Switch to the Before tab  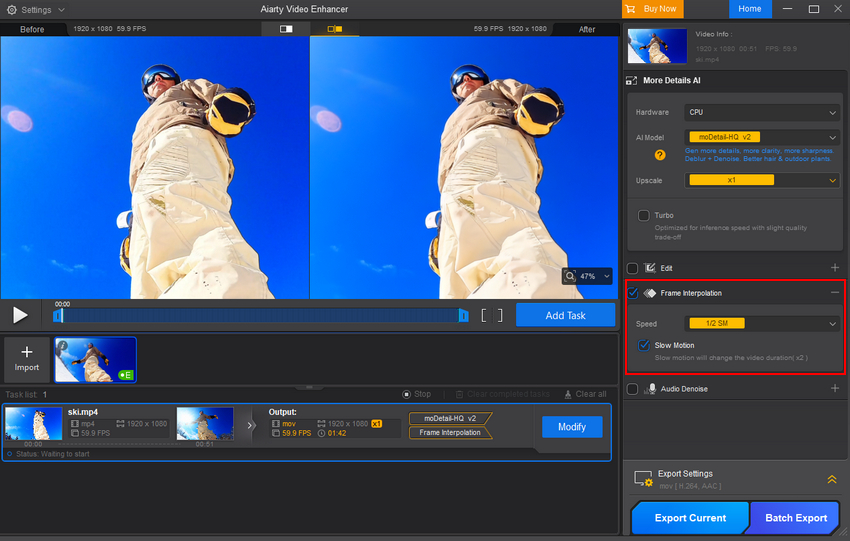32,29
